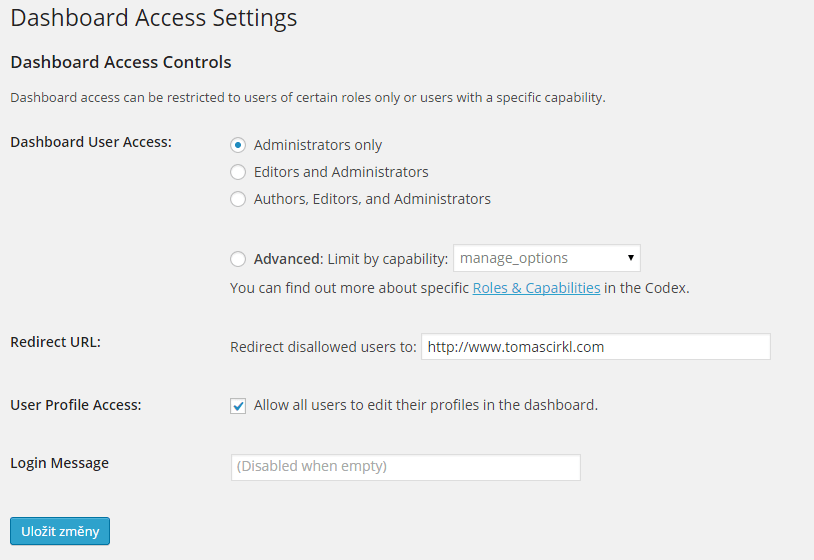Click the 'Redirect URL:' row label

click(56, 342)
